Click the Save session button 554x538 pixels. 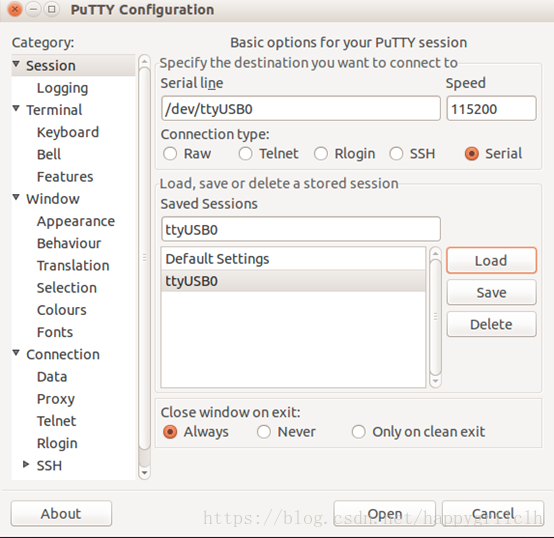tap(491, 292)
